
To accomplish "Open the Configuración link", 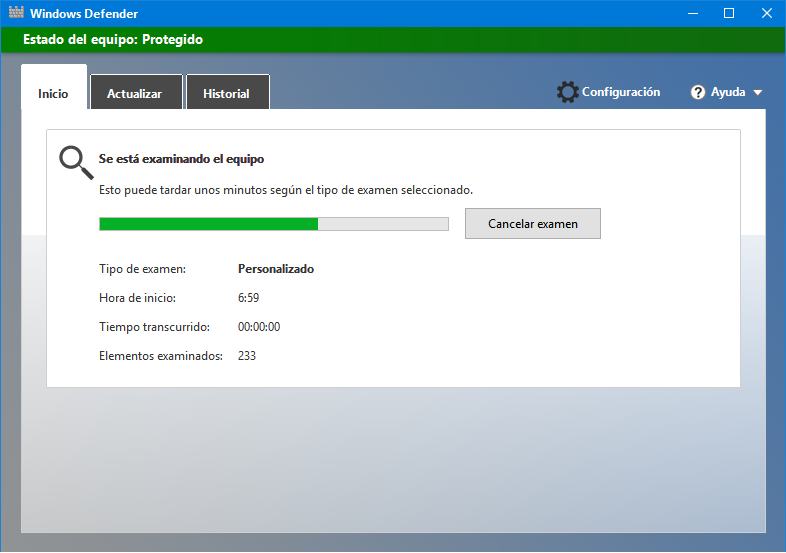I will pos(621,92).
